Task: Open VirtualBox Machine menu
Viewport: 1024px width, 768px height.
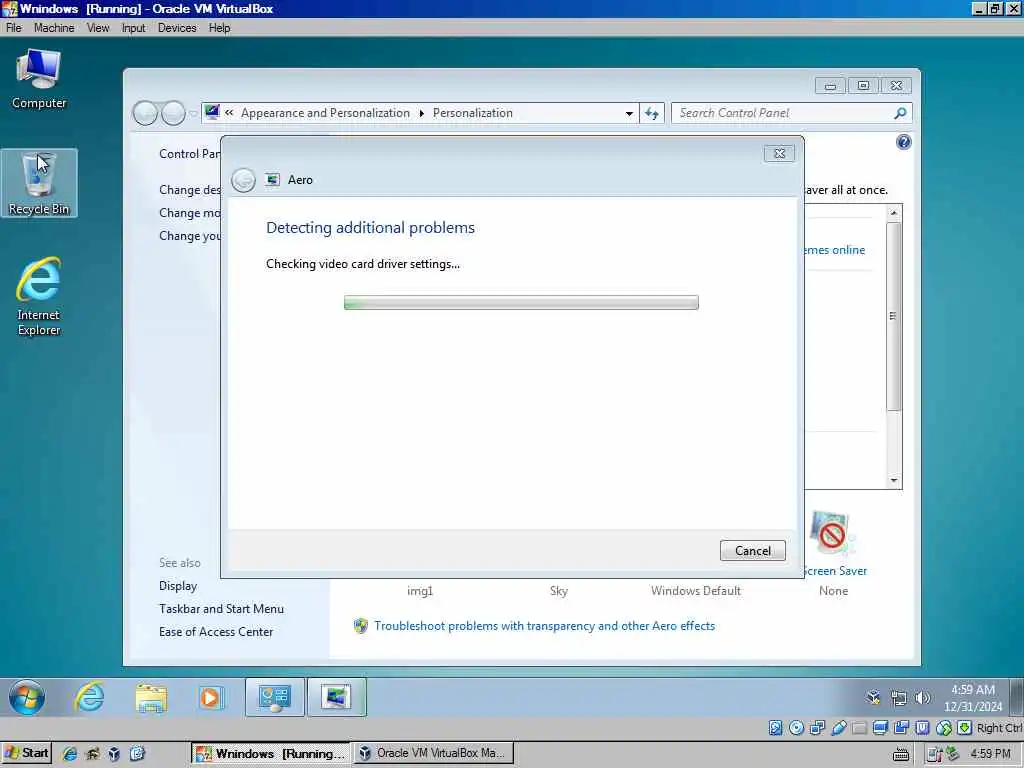Action: [54, 28]
